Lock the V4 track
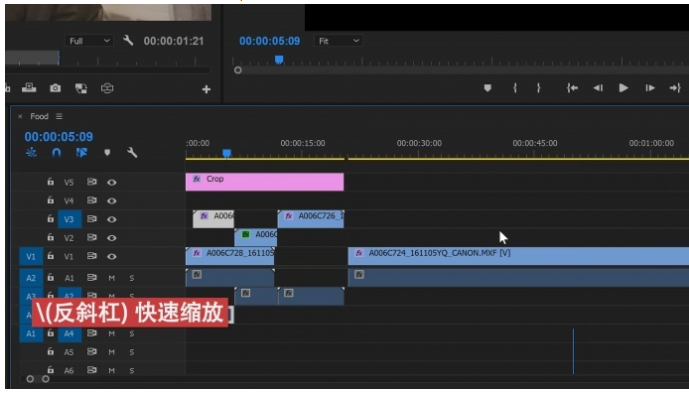This screenshot has height=393, width=689. coord(51,200)
